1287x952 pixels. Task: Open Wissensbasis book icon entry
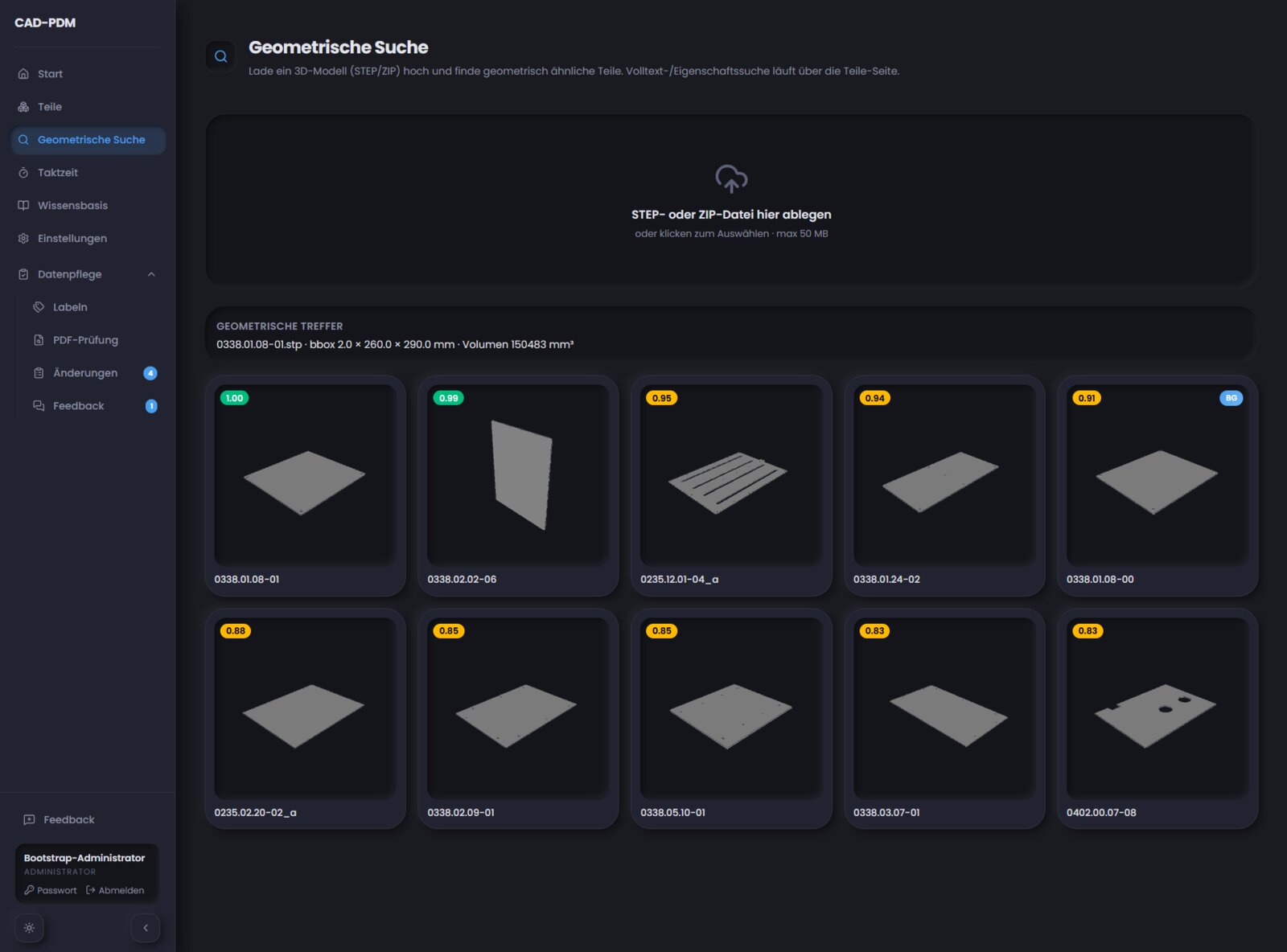[x=23, y=206]
